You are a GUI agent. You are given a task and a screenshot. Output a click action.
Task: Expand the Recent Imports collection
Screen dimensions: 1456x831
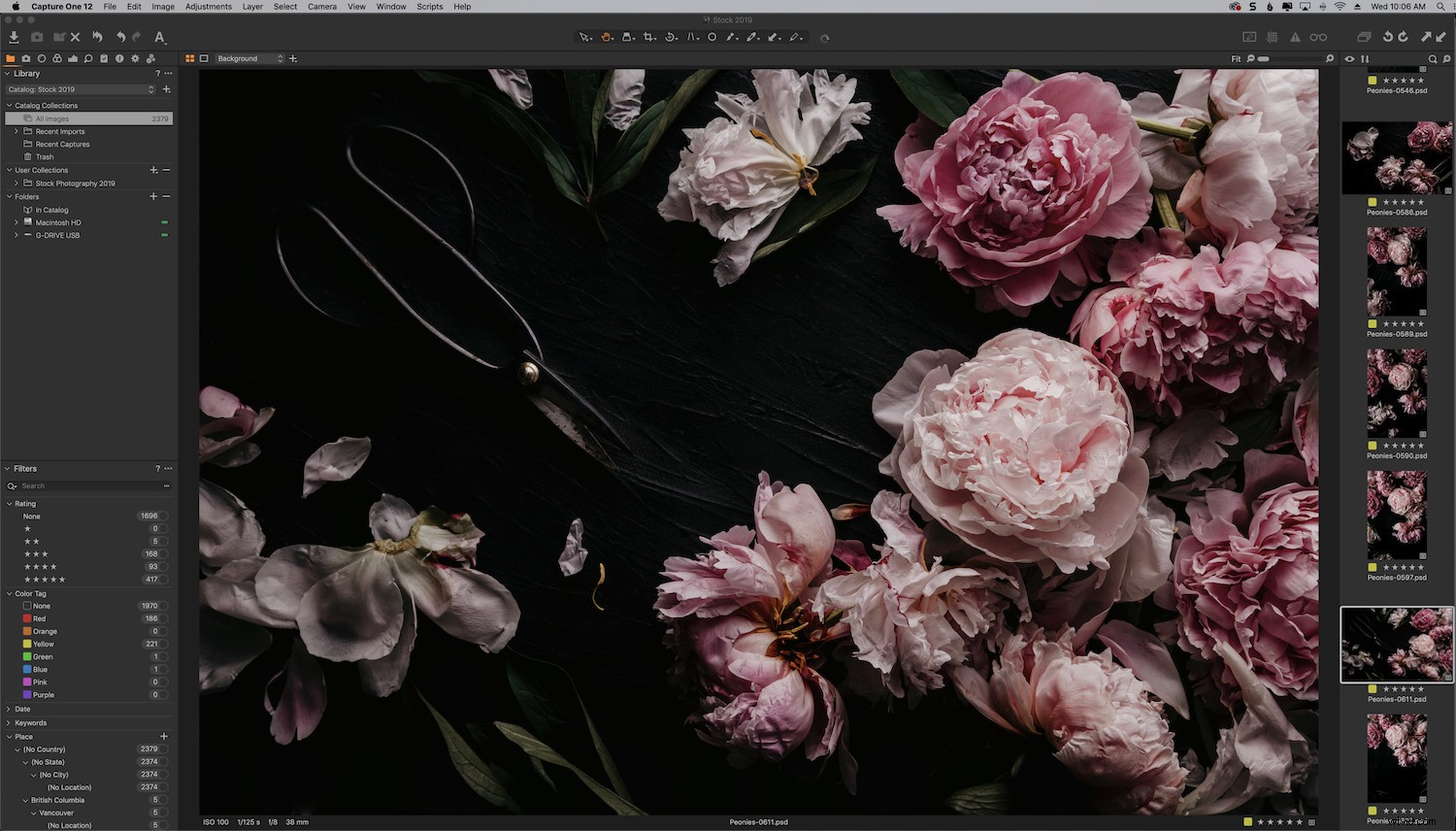tap(16, 131)
